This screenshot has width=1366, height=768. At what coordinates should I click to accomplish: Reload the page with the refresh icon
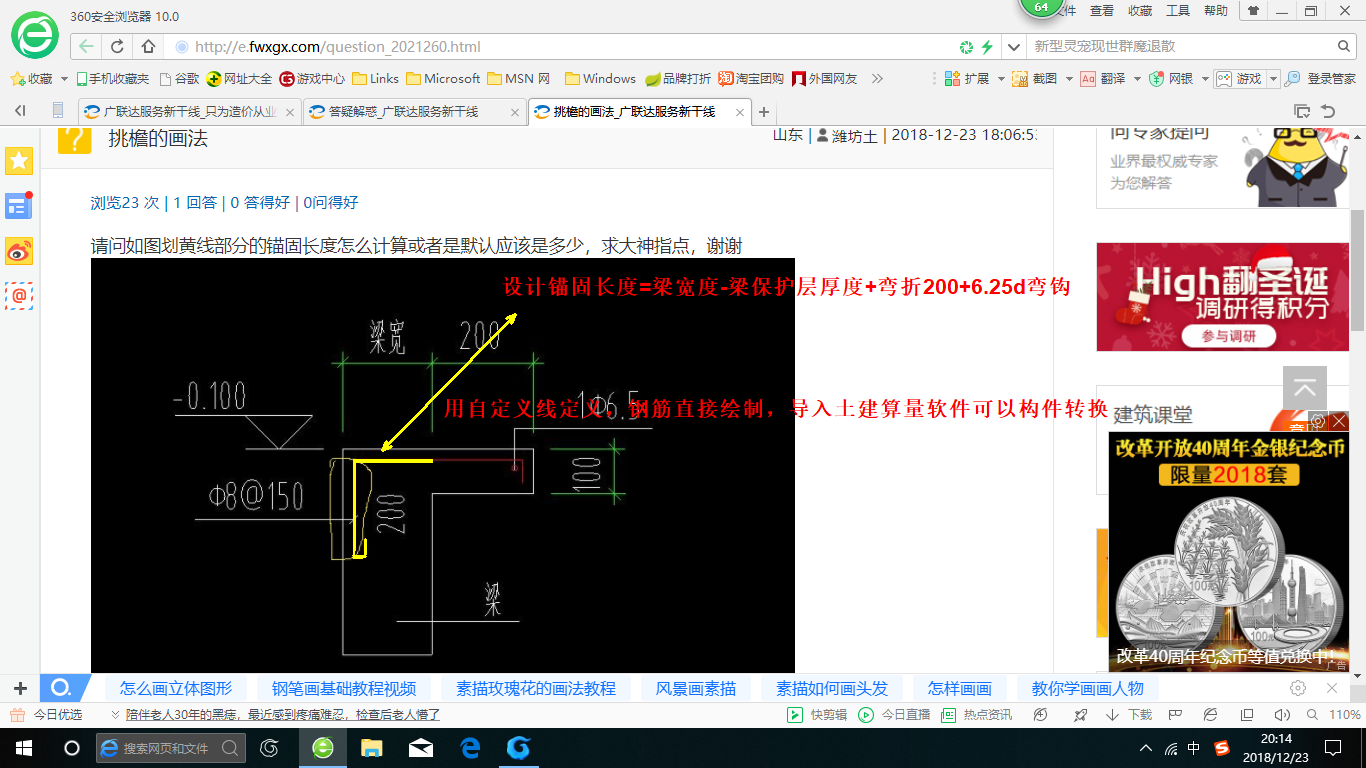(117, 47)
